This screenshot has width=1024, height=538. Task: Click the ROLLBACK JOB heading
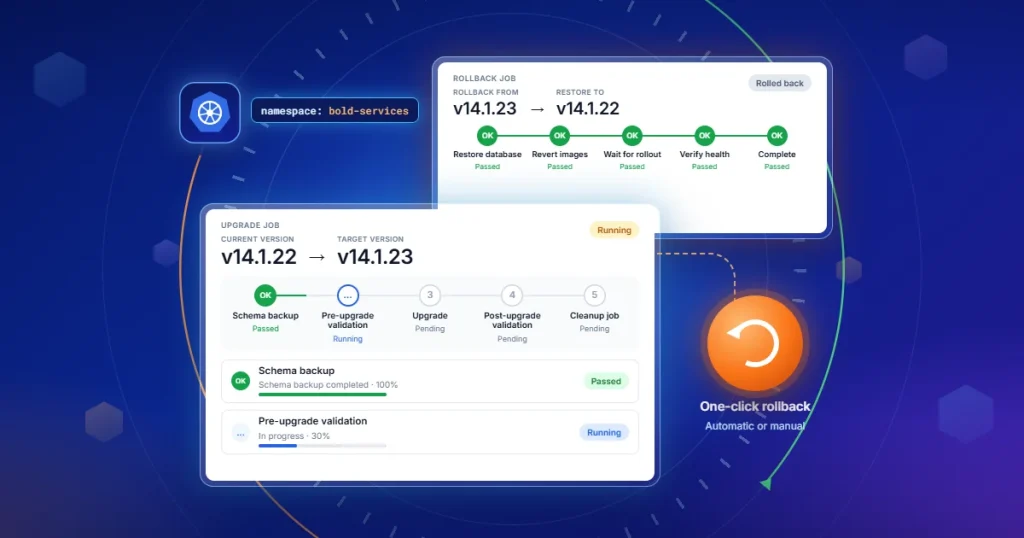click(484, 78)
